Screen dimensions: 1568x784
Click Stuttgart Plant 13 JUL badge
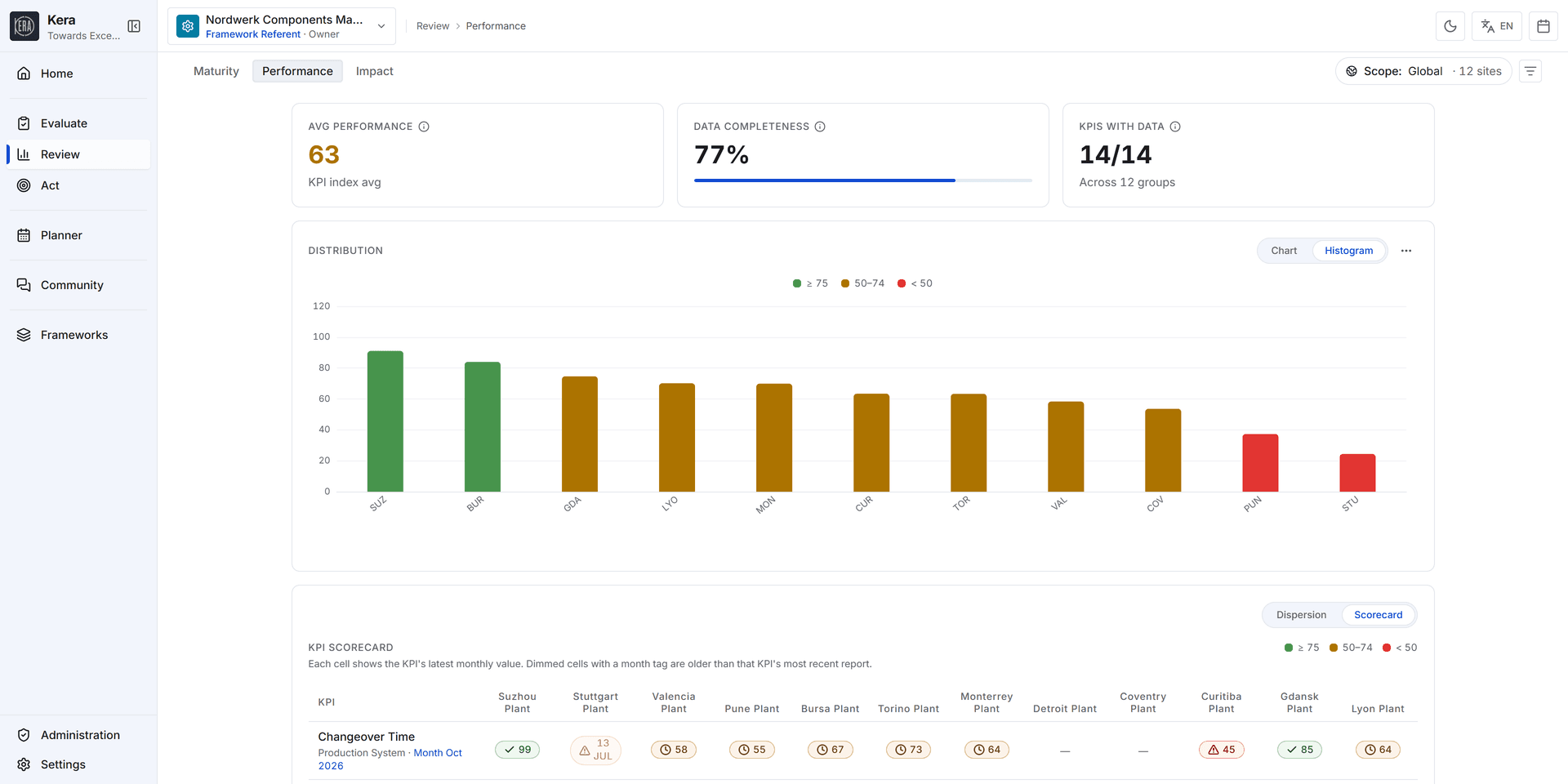click(595, 750)
